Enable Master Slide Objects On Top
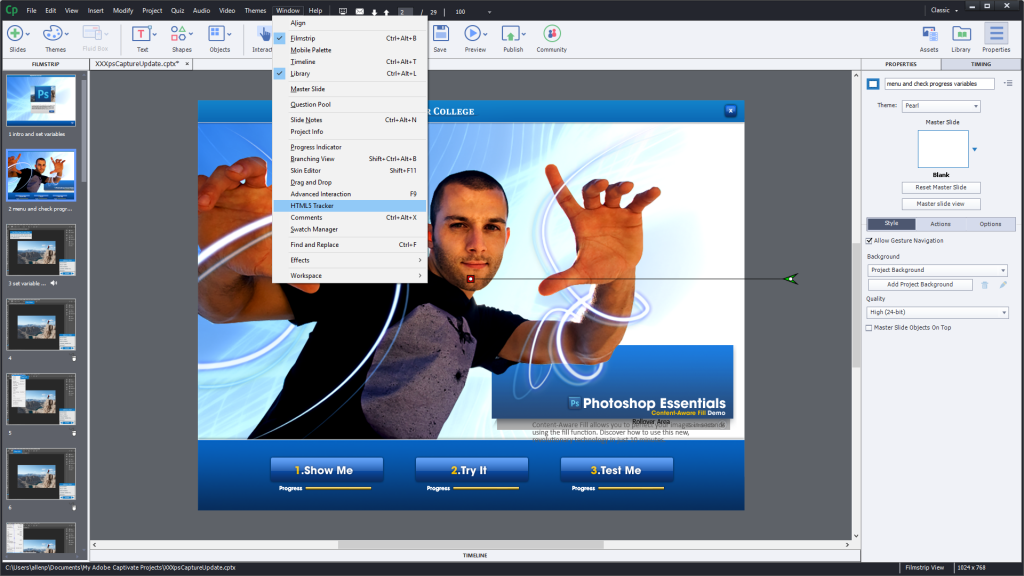The height and width of the screenshot is (576, 1024). pos(869,328)
